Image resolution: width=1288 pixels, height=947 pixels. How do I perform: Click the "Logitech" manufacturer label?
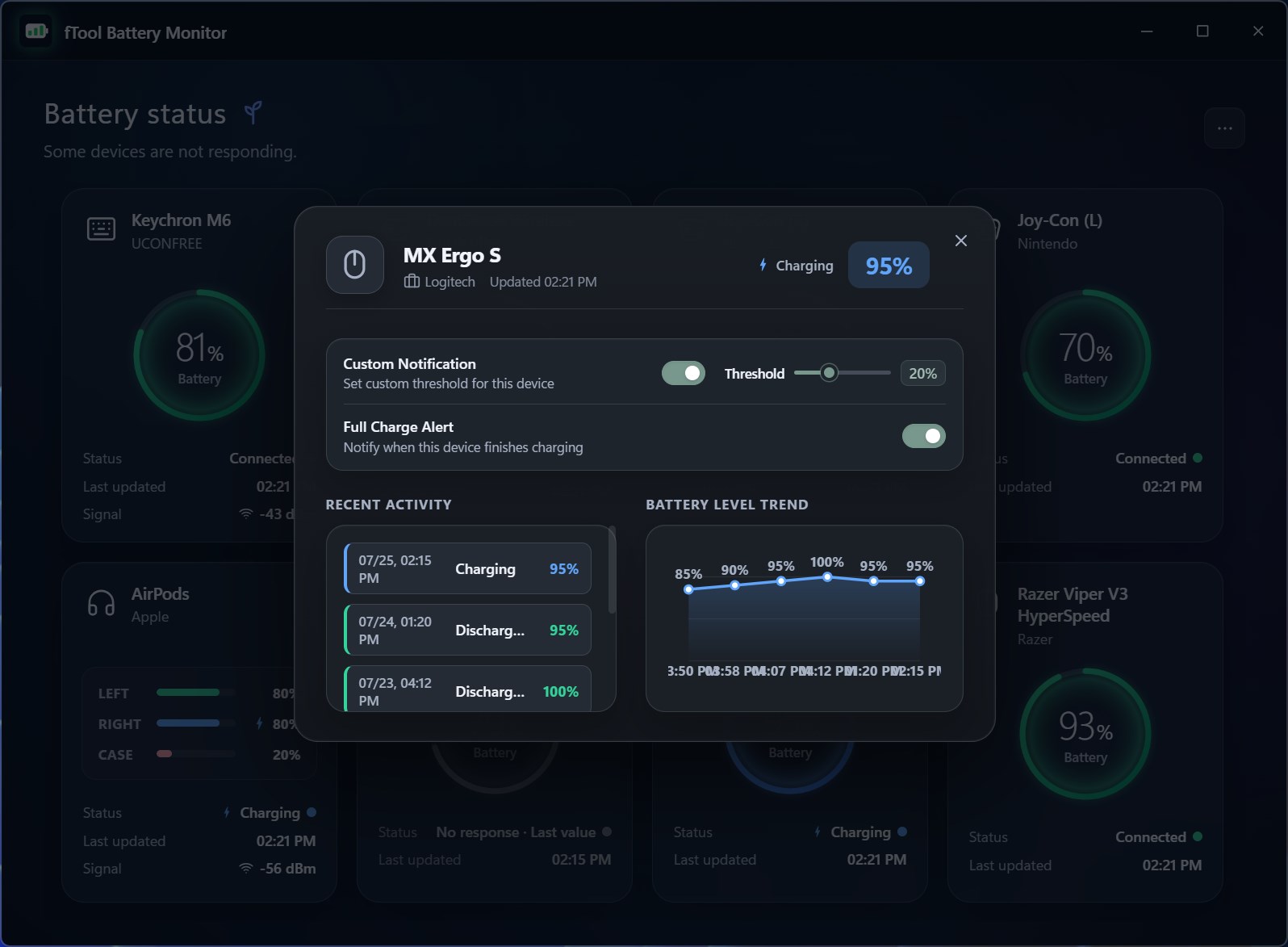click(x=450, y=282)
